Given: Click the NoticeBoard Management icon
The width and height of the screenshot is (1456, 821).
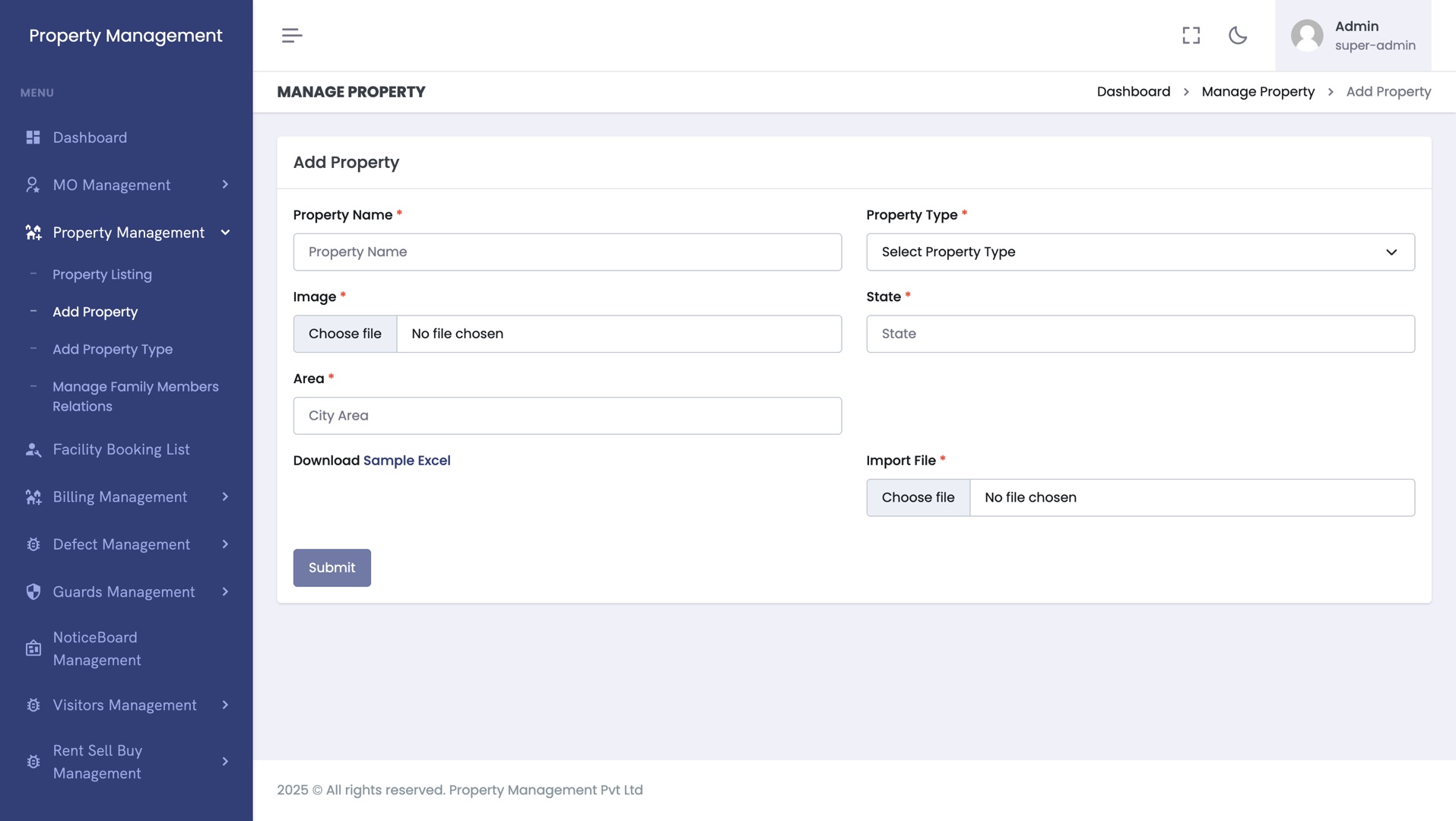Looking at the screenshot, I should click(33, 648).
